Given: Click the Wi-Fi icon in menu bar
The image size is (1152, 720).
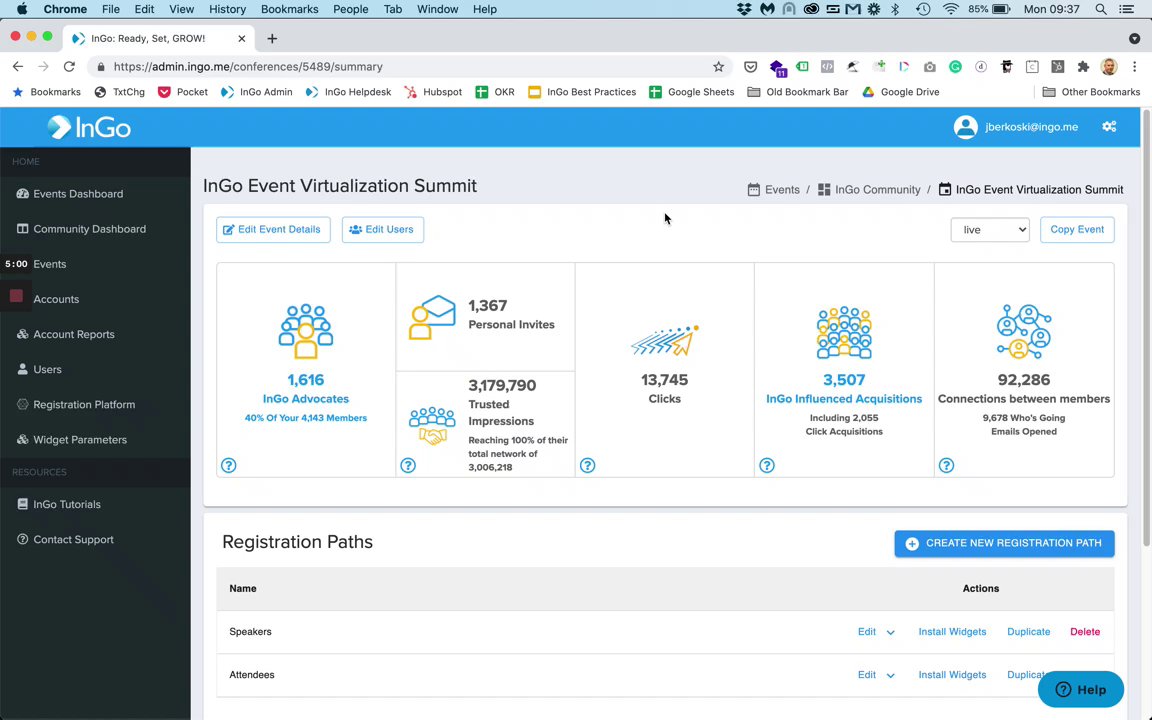Looking at the screenshot, I should [951, 10].
